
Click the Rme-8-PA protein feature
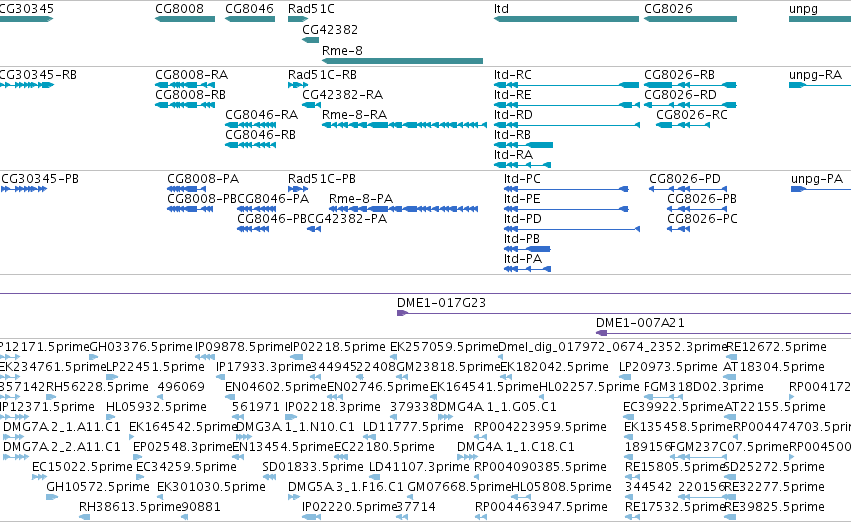tap(403, 209)
